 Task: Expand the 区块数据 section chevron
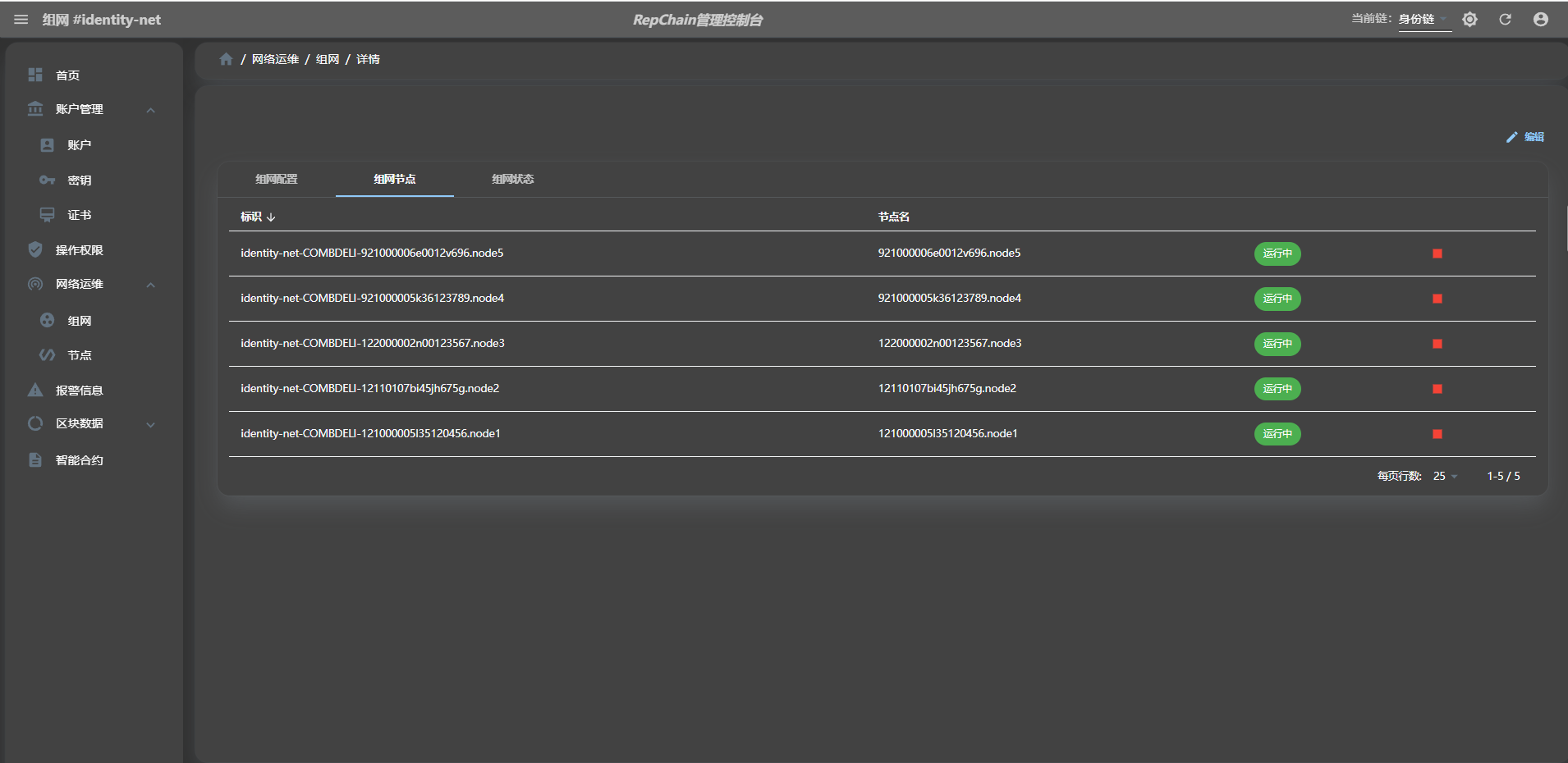[x=151, y=425]
